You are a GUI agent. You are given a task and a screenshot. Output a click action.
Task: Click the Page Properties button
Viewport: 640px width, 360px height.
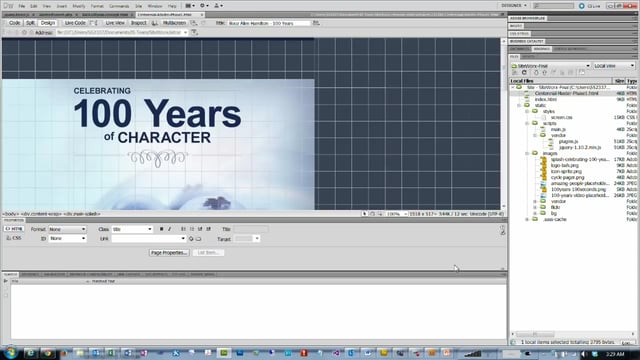[x=169, y=253]
